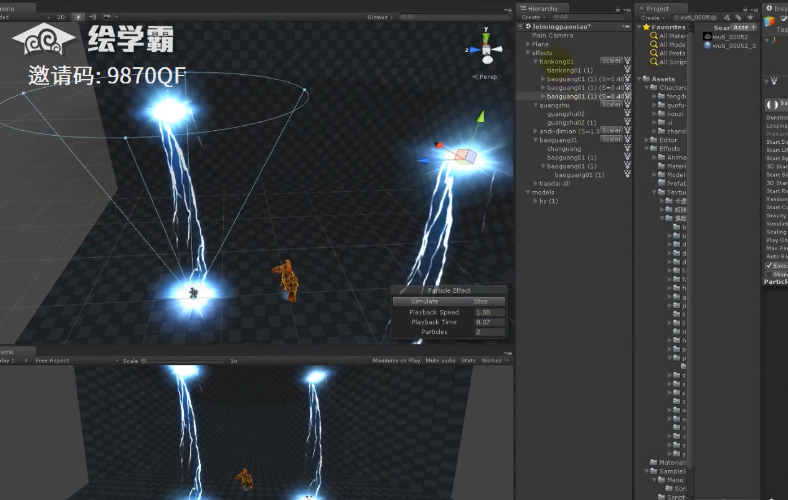Open Scene view Gizmos dropdown
The width and height of the screenshot is (788, 500).
pos(380,17)
